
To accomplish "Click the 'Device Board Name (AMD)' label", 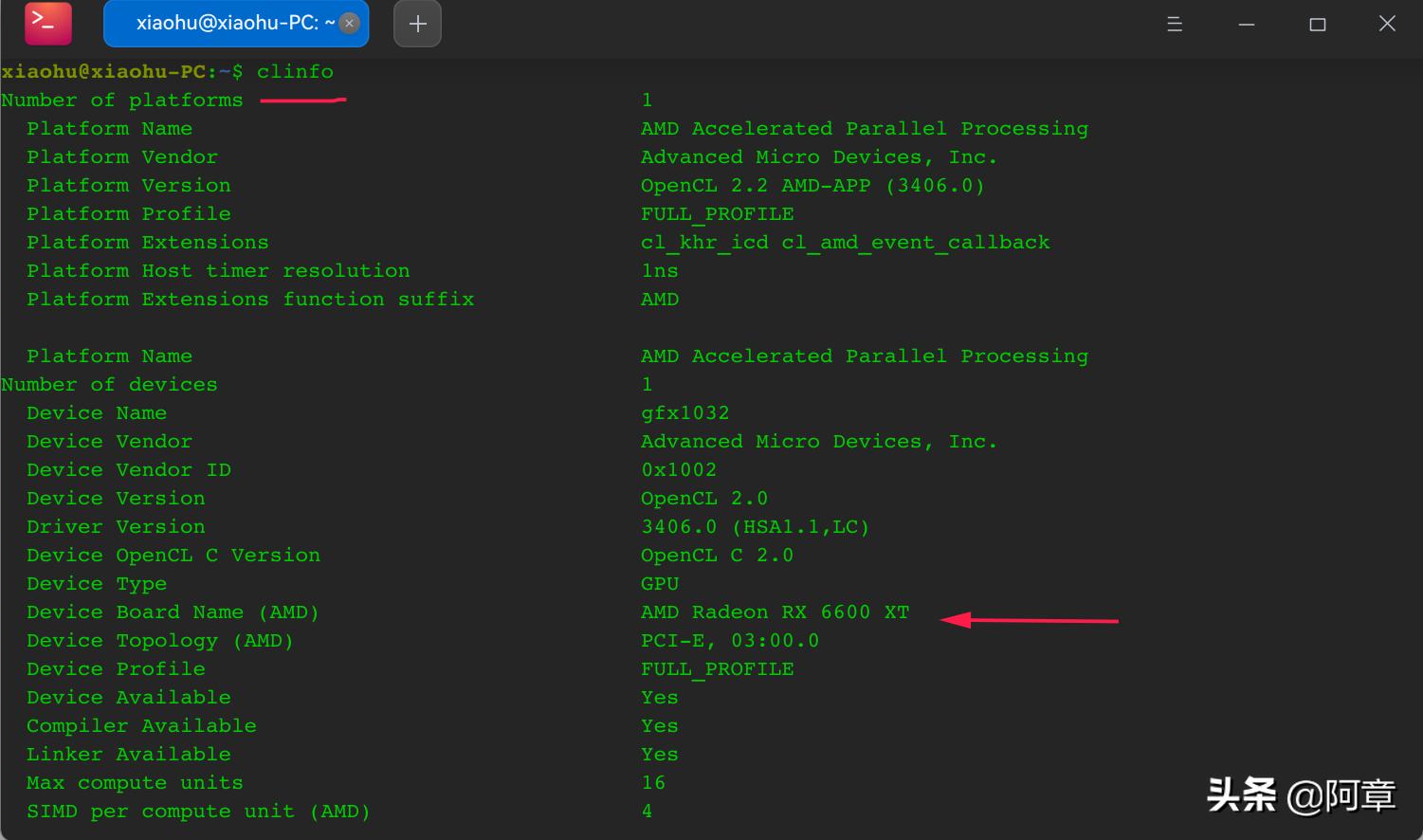I will point(173,612).
